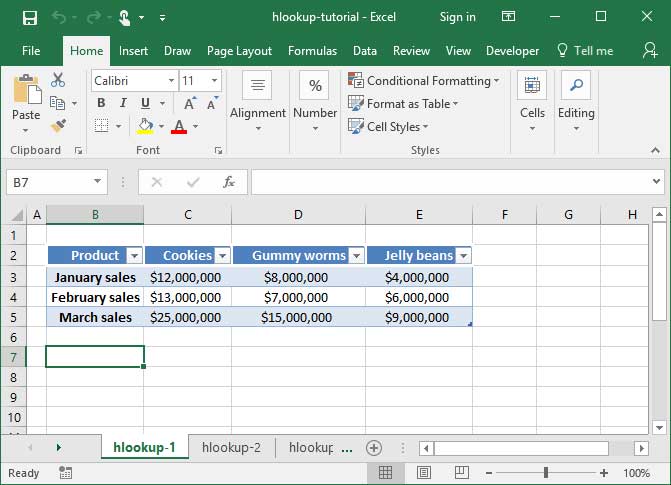Switch to the hlookup-2 sheet tab
The width and height of the screenshot is (671, 485).
pyautogui.click(x=231, y=447)
